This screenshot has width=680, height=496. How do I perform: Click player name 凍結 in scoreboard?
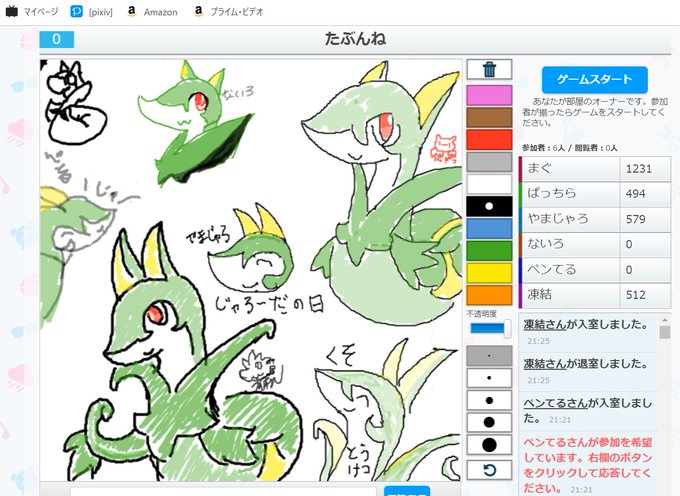pos(539,294)
